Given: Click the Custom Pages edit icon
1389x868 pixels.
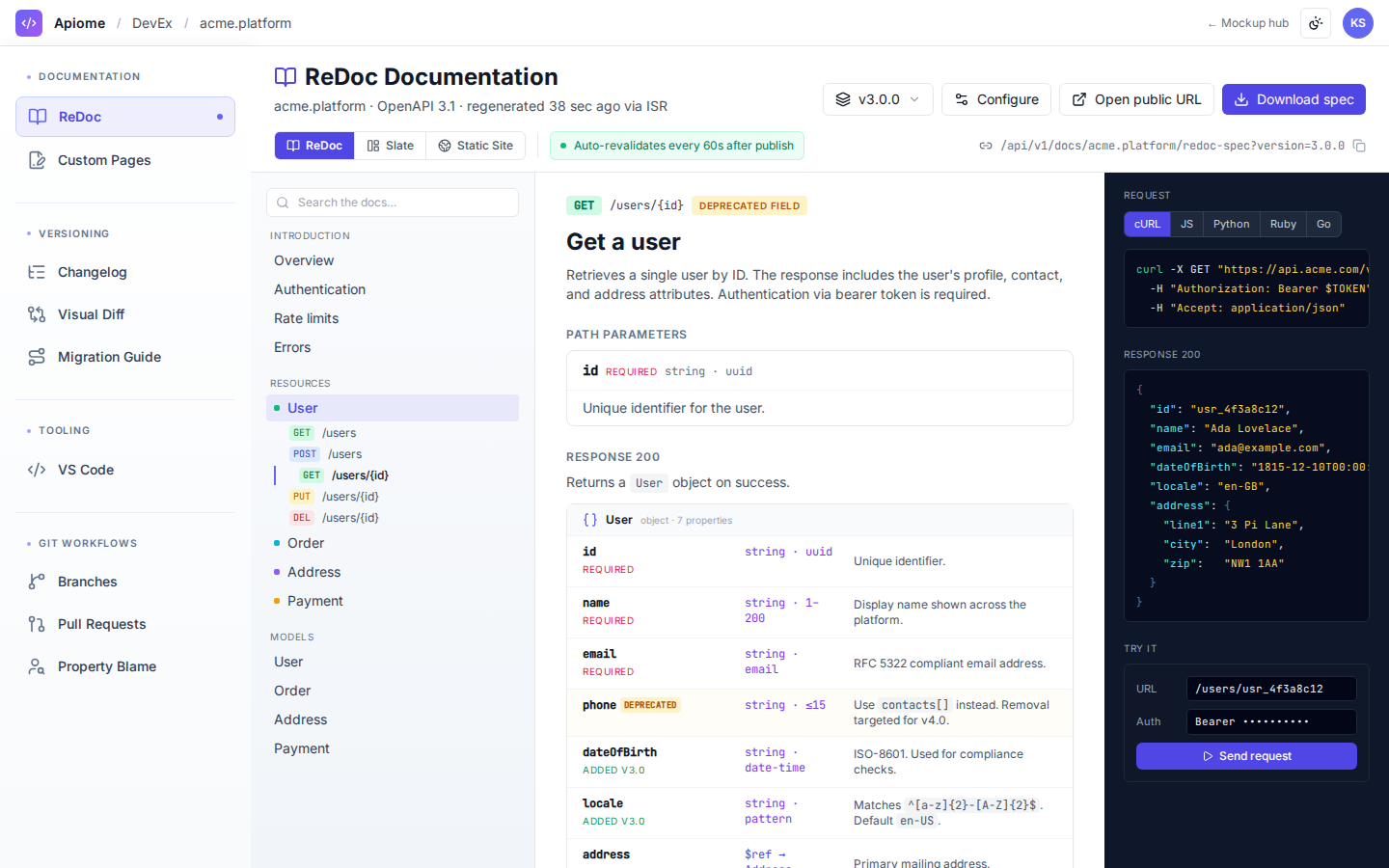Looking at the screenshot, I should pyautogui.click(x=37, y=160).
